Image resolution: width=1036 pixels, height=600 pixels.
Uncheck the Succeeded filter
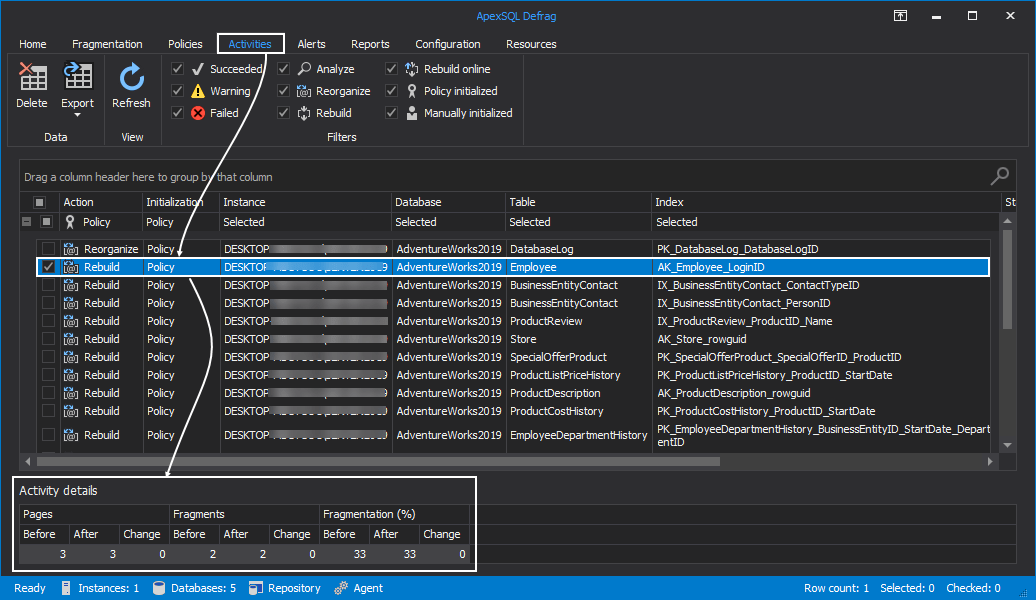coord(177,68)
